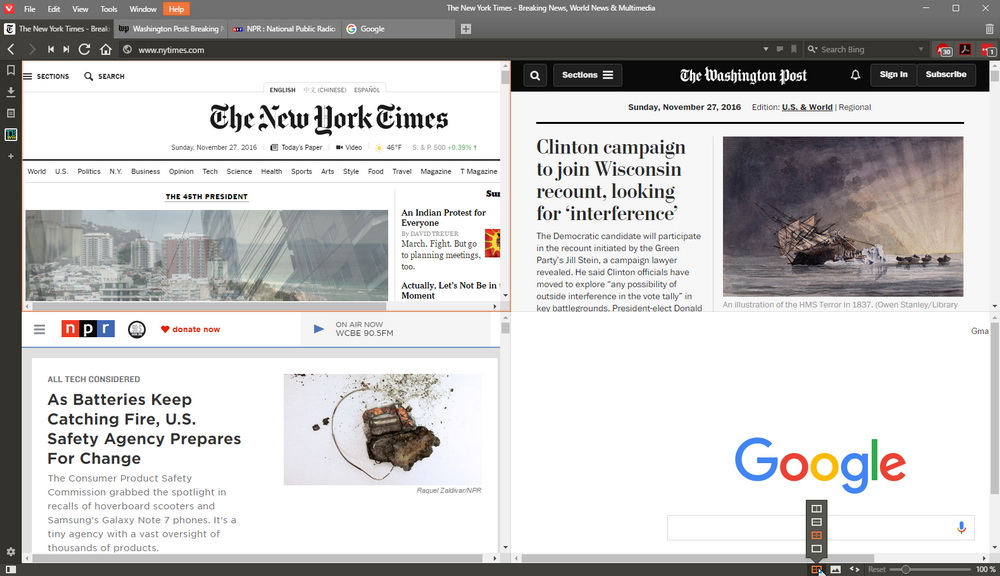This screenshot has height=576, width=1000.
Task: Click the page tiling button in status bar
Action: coord(816,569)
